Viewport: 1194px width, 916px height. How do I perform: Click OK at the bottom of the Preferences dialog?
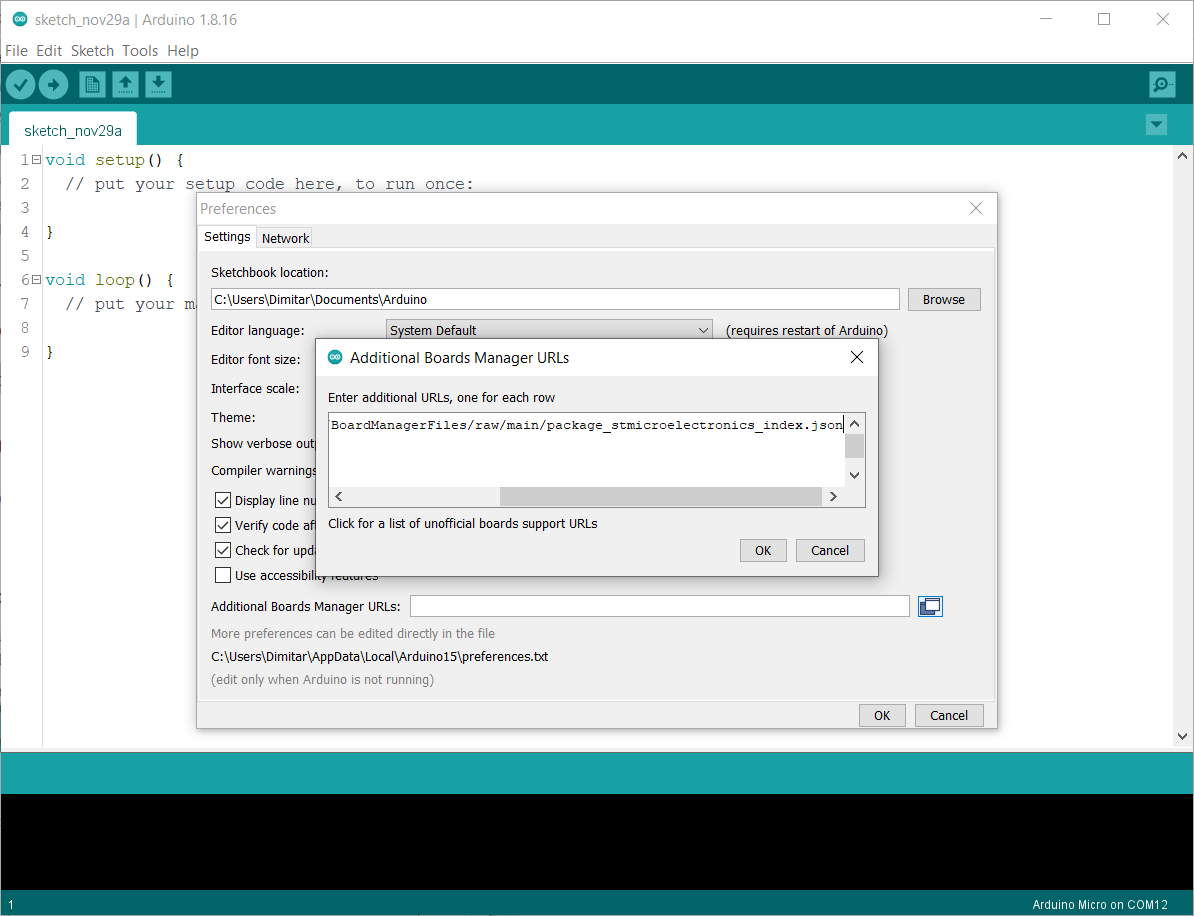point(882,716)
